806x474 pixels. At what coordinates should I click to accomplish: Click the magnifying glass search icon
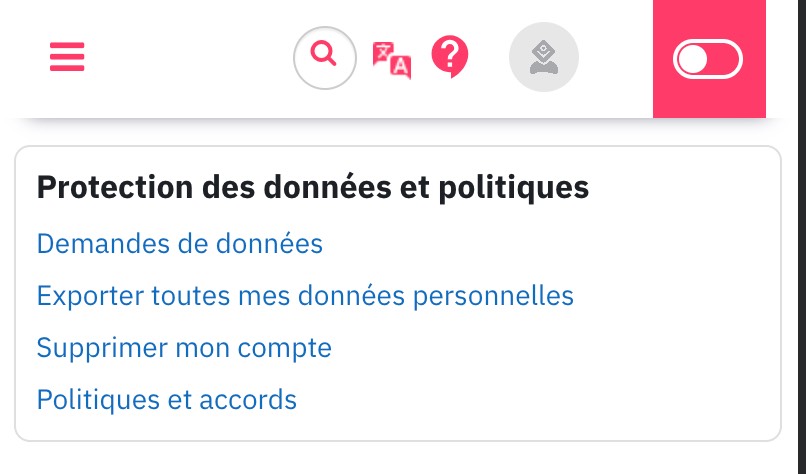(324, 53)
